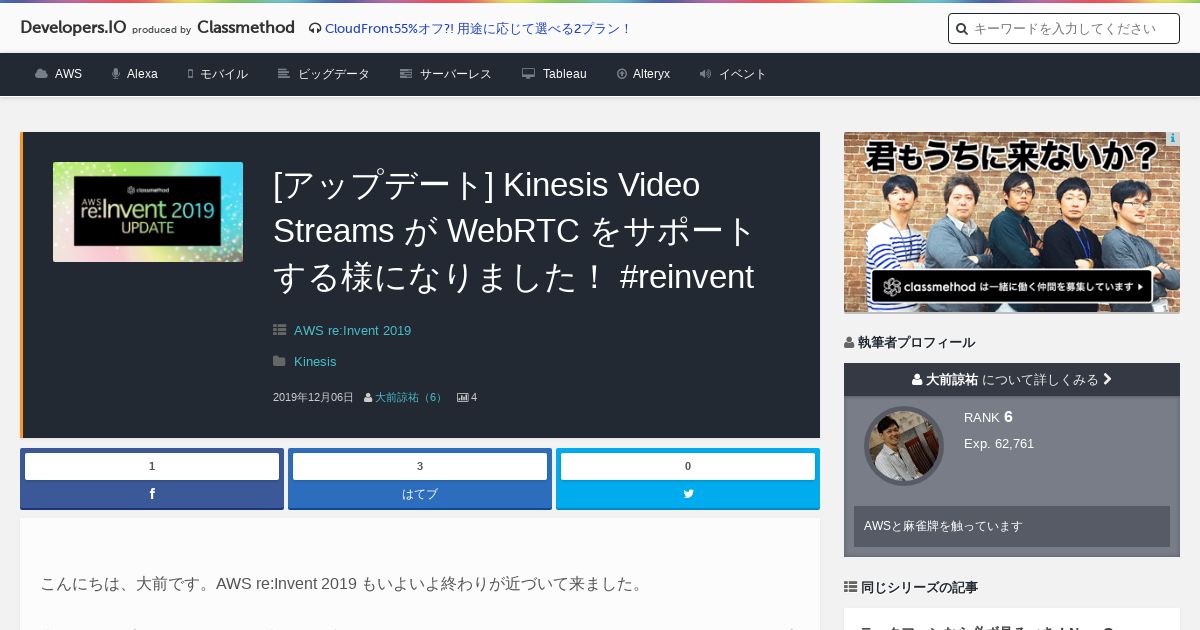Share the article via Twitter bird button

(x=688, y=494)
